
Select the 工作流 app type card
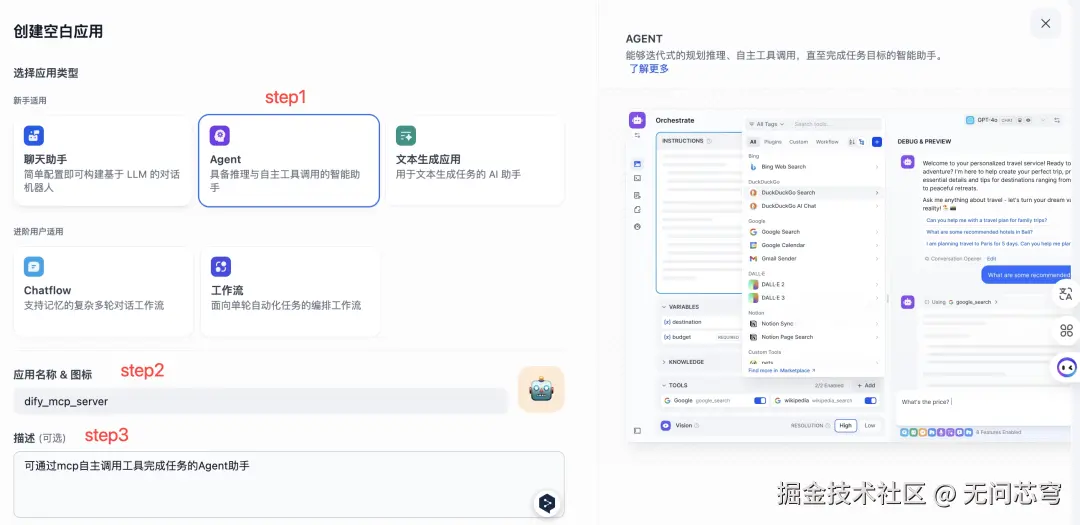pos(290,291)
